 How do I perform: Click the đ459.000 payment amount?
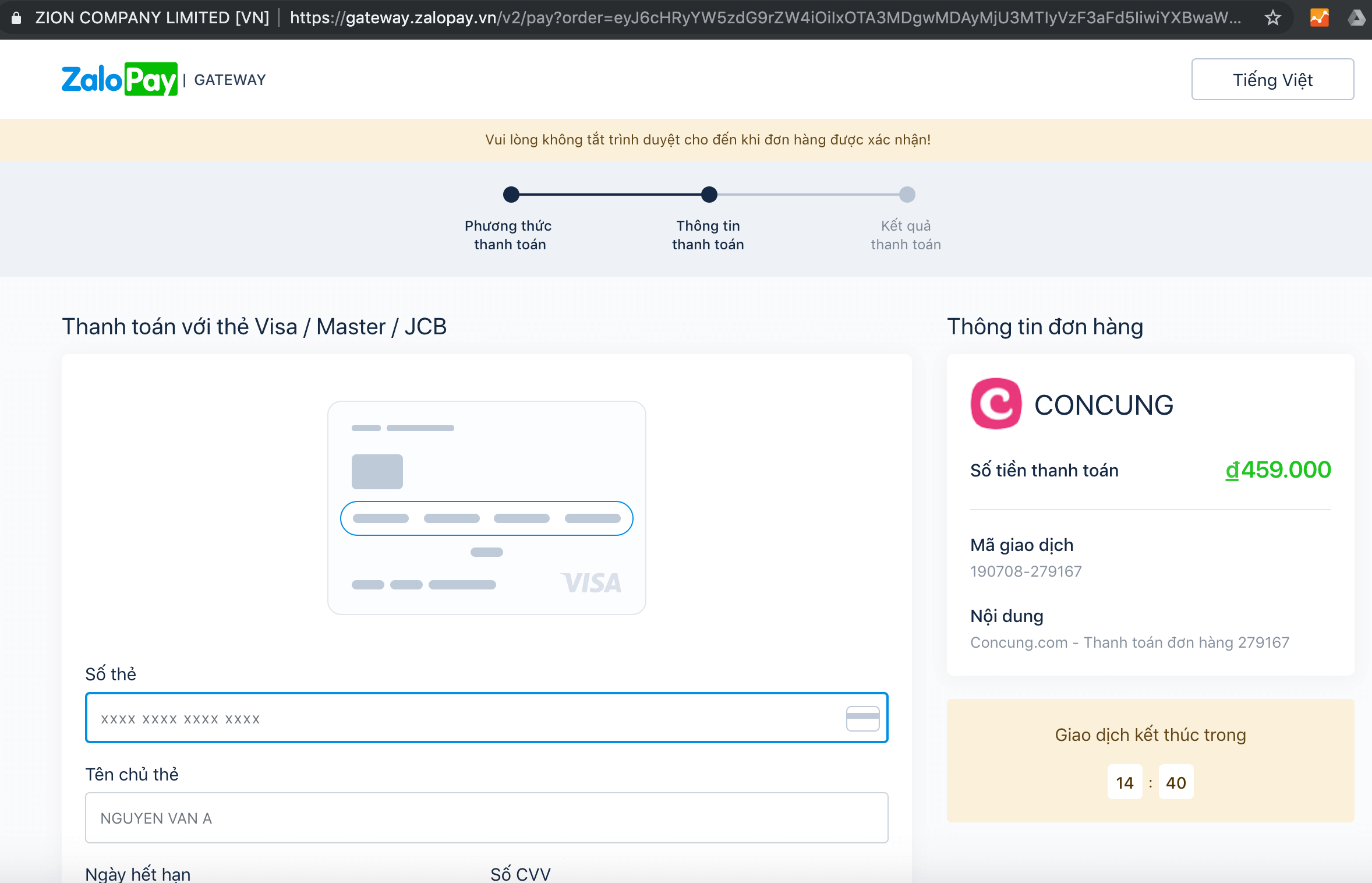(1278, 469)
